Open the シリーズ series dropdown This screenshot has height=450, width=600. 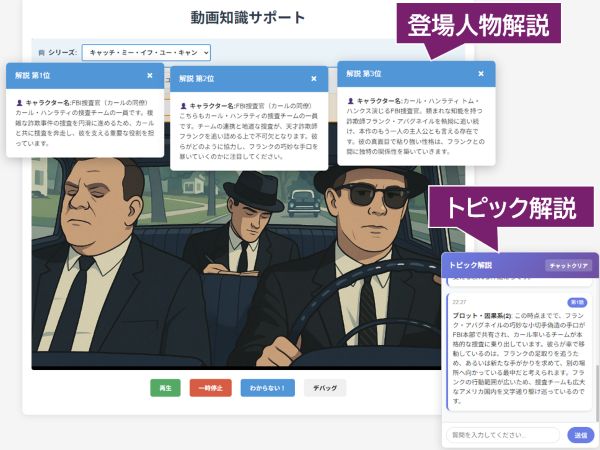point(146,52)
